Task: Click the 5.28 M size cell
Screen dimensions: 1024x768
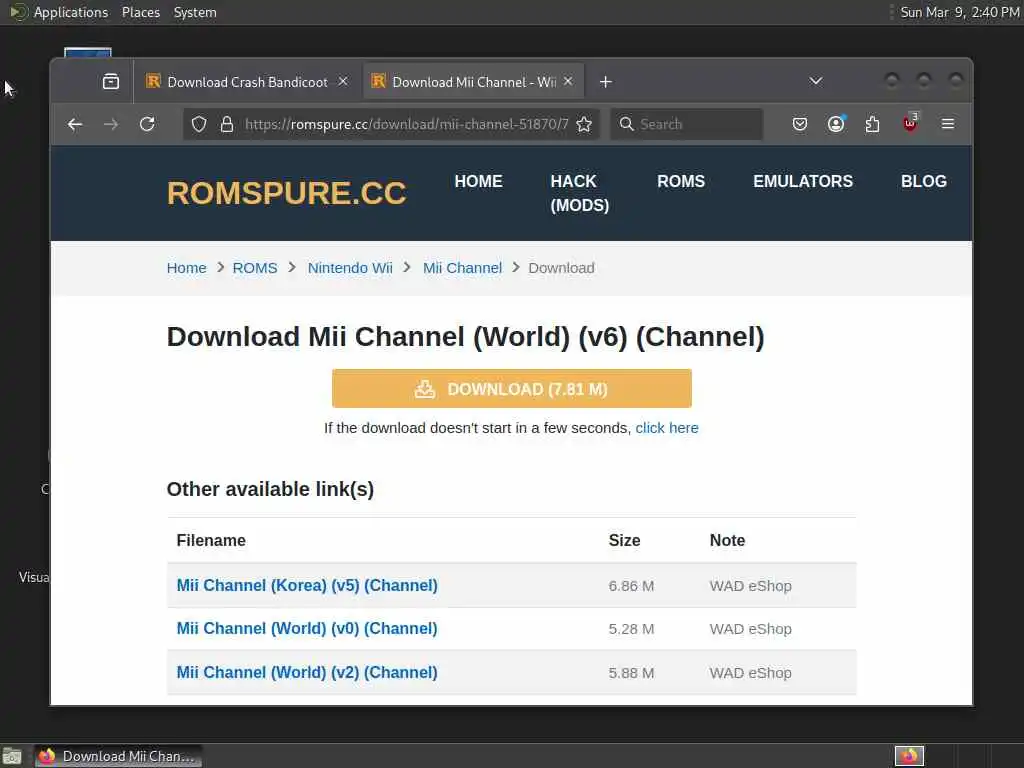Action: coord(631,629)
